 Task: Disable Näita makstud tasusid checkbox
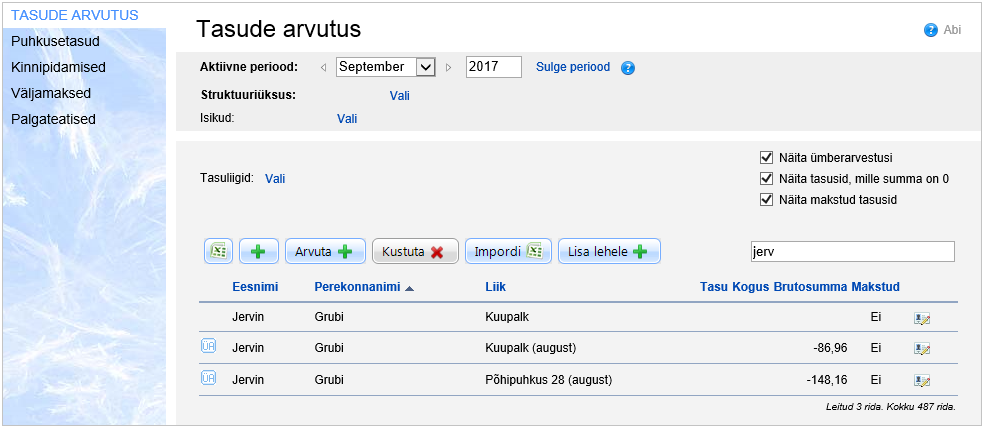(767, 199)
